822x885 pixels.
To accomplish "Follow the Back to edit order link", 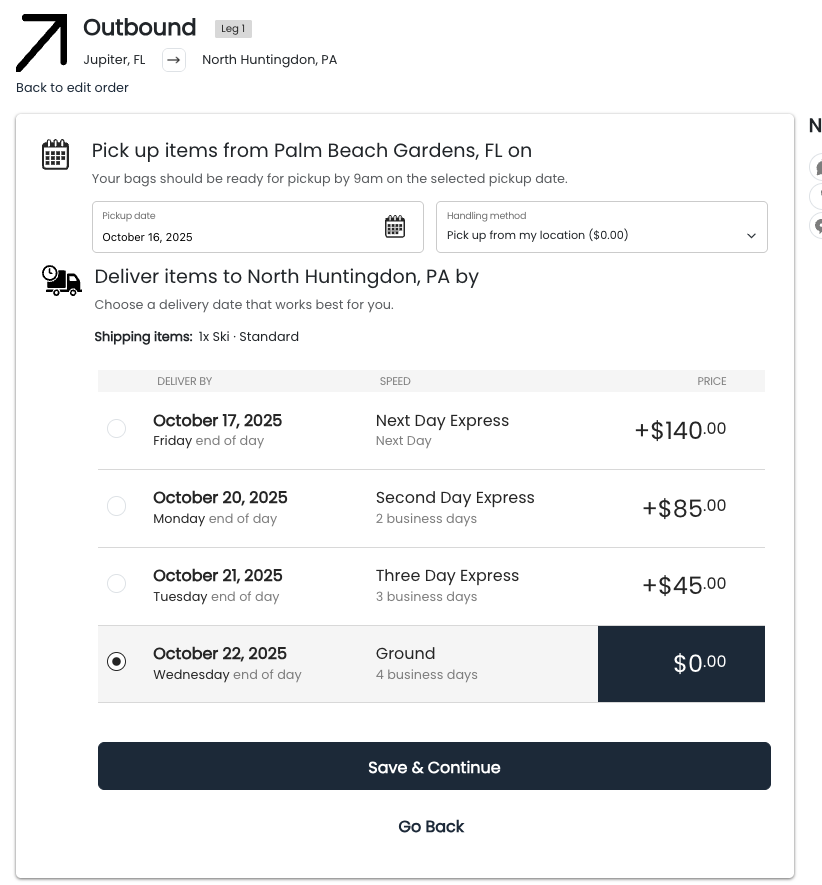I will (72, 87).
